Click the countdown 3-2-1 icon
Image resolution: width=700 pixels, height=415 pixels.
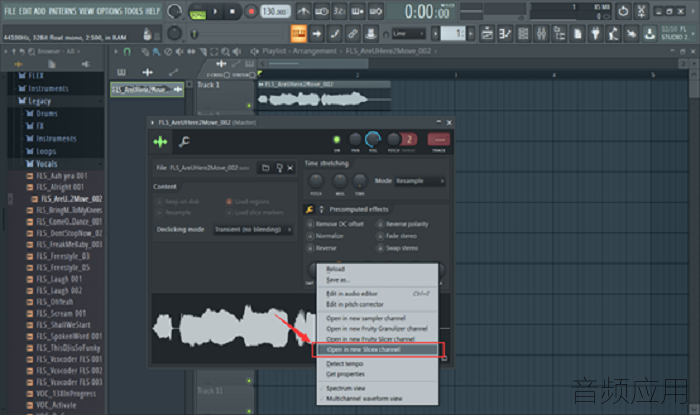click(339, 12)
